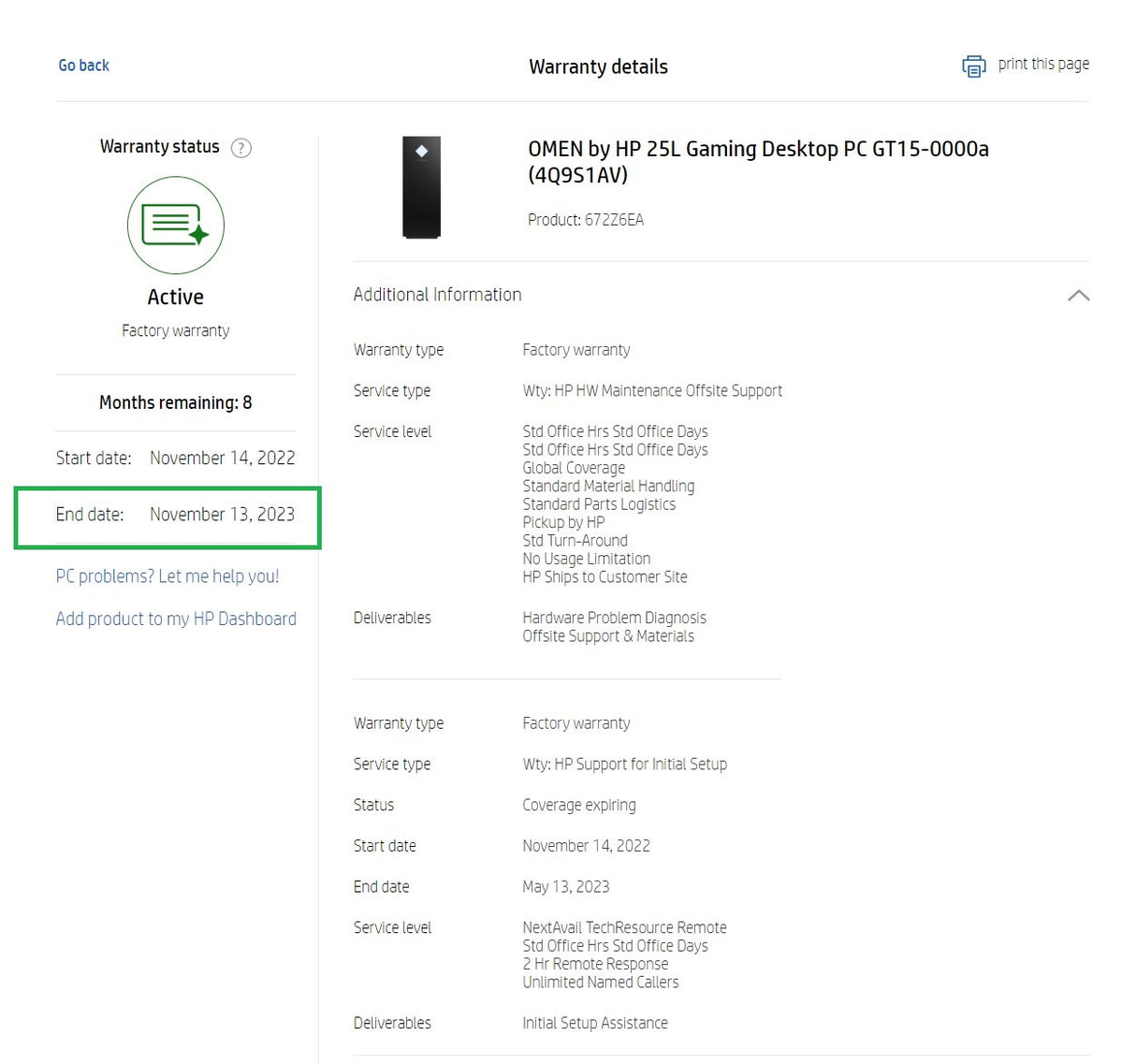Select 'Standard Parts Logistics' text
Image resolution: width=1136 pixels, height=1064 pixels.
coord(599,504)
